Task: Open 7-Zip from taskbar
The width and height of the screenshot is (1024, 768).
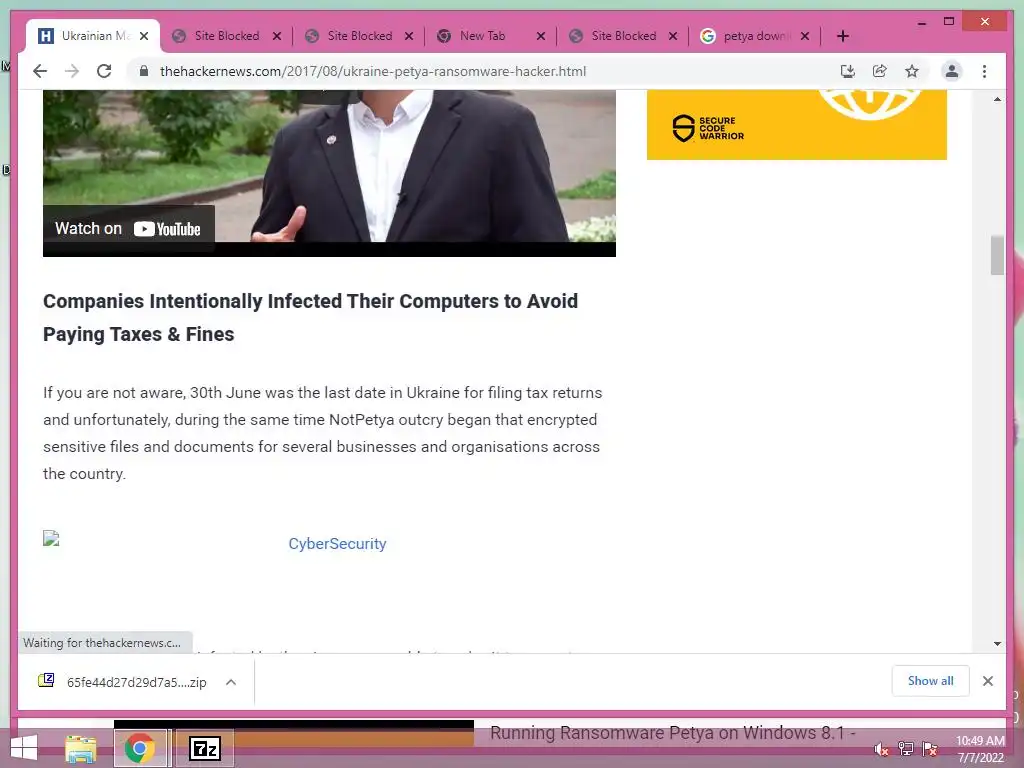Action: coord(204,748)
